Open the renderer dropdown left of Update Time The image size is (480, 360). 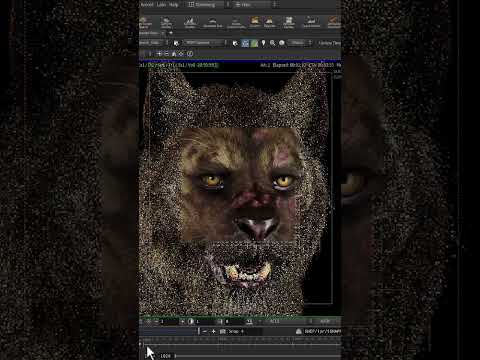[x=300, y=43]
